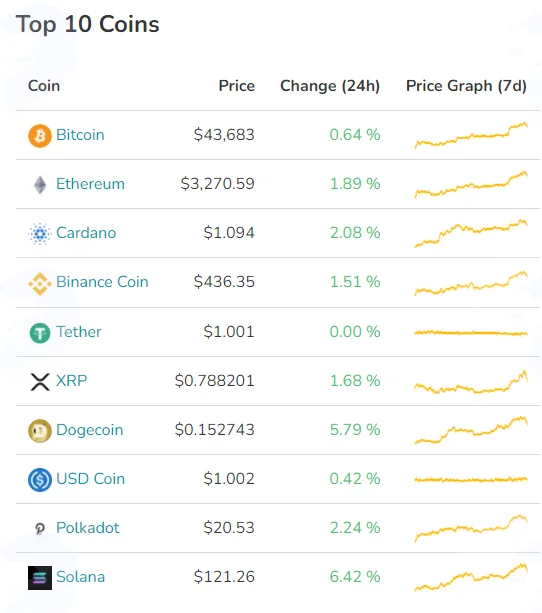This screenshot has width=542, height=613.
Task: View Bitcoin's 7-day price graph
Action: [471, 135]
